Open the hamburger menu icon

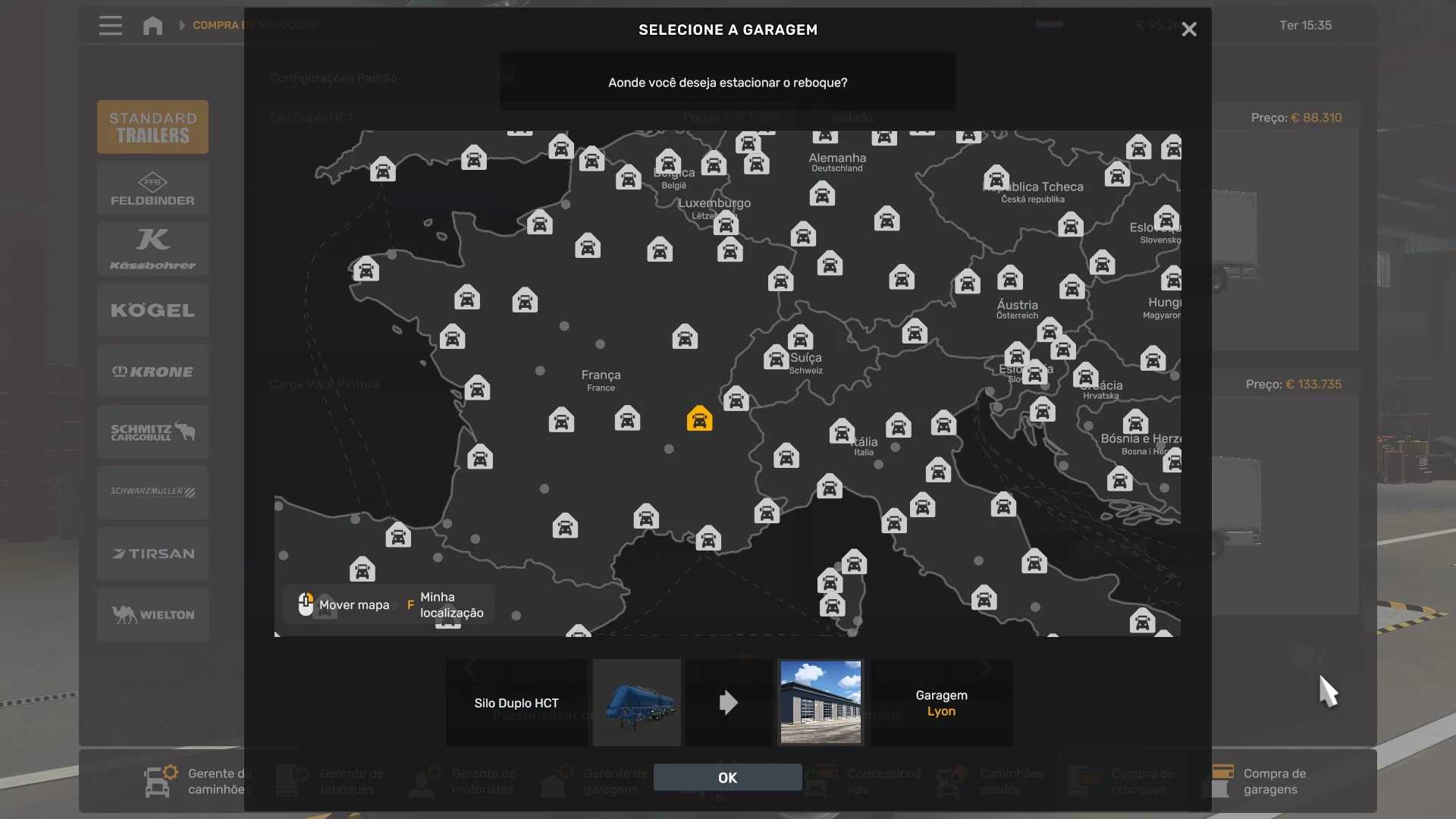point(110,26)
